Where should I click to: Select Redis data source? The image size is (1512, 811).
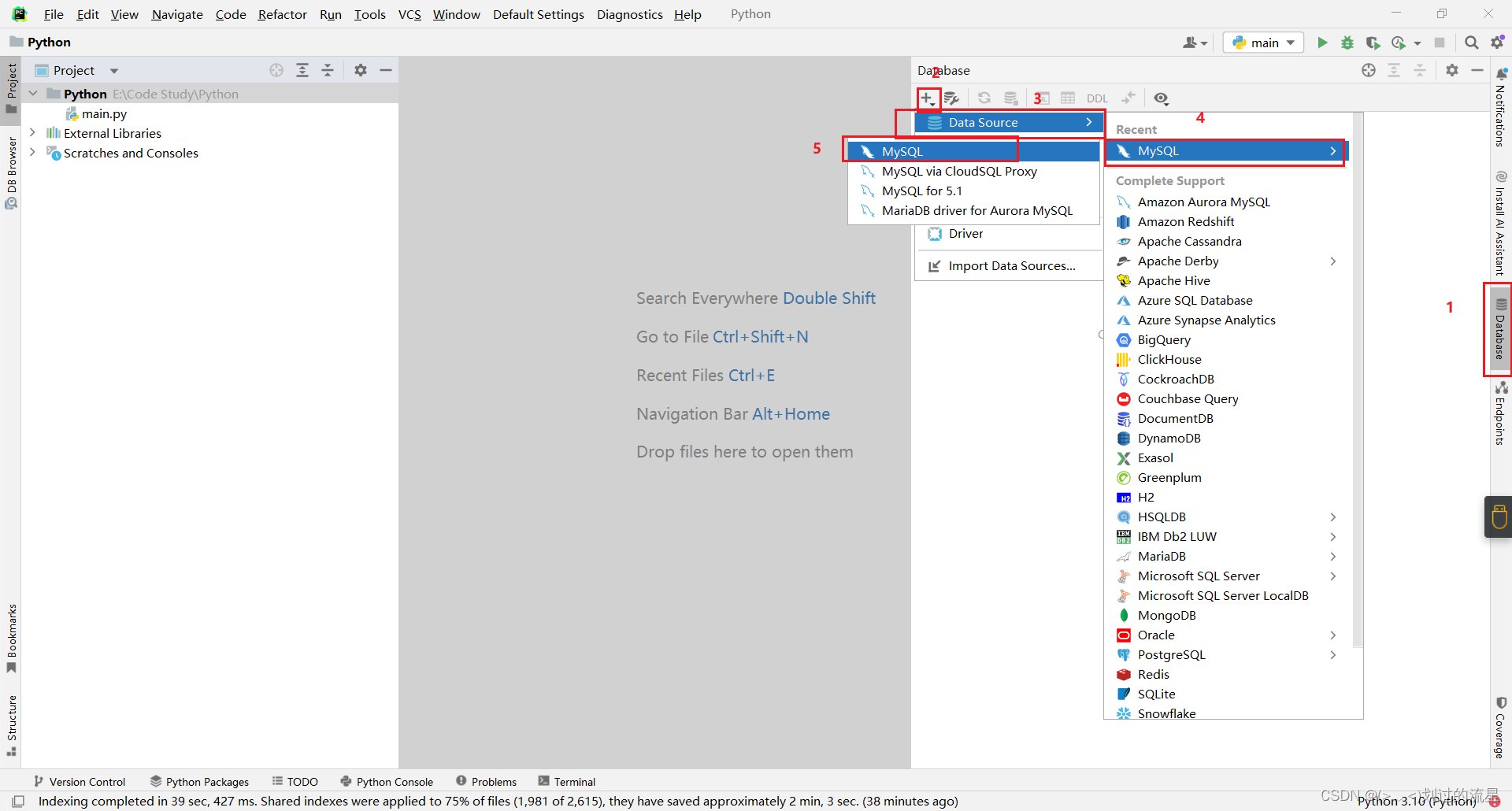click(x=1228, y=674)
